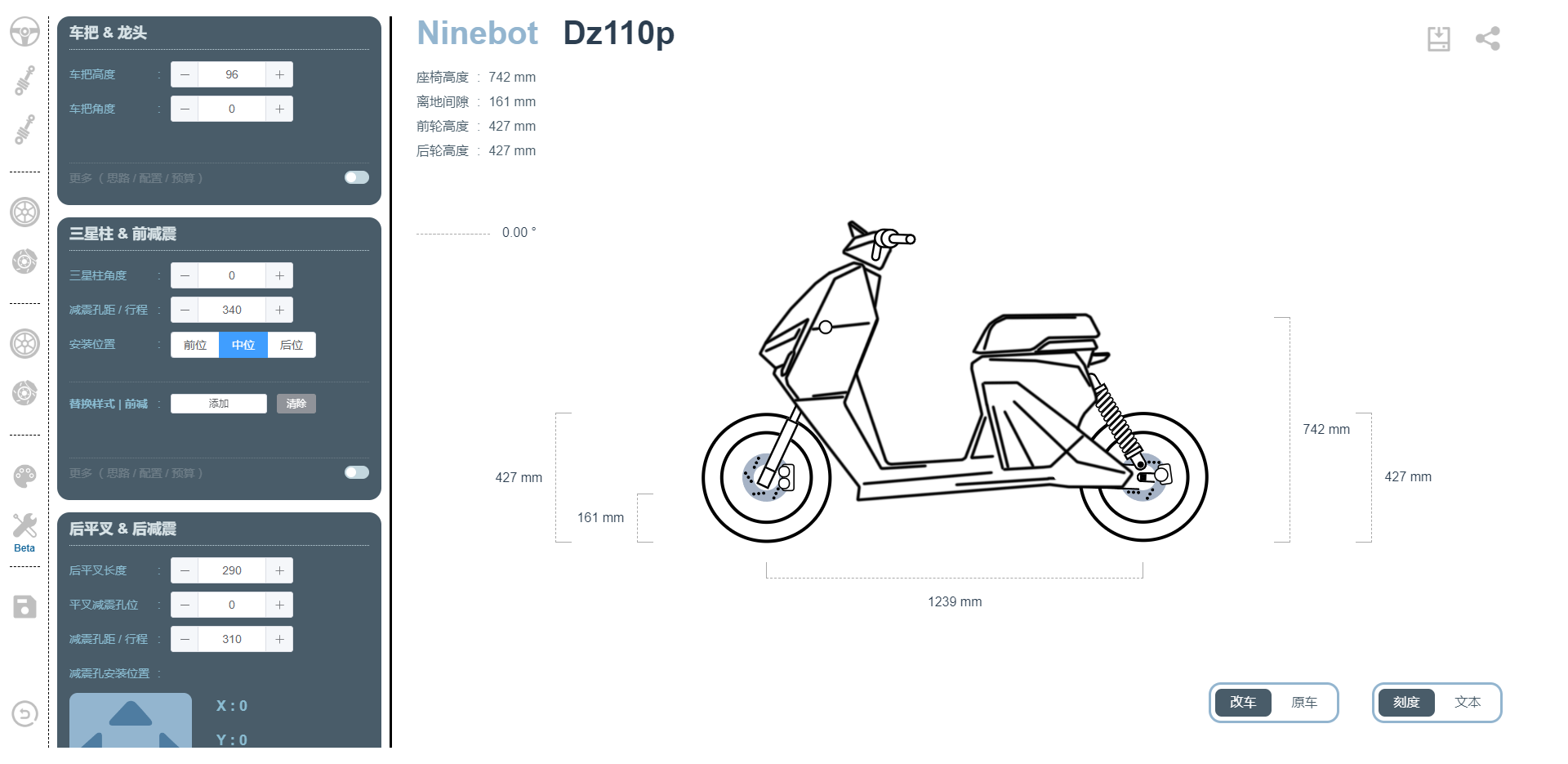Select the shock absorber icon directly below steering wheel
This screenshot has height=764, width=1568.
point(24,81)
